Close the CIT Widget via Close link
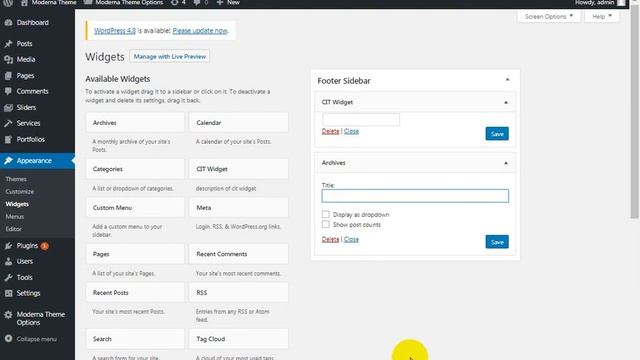The height and width of the screenshot is (360, 640). (351, 131)
